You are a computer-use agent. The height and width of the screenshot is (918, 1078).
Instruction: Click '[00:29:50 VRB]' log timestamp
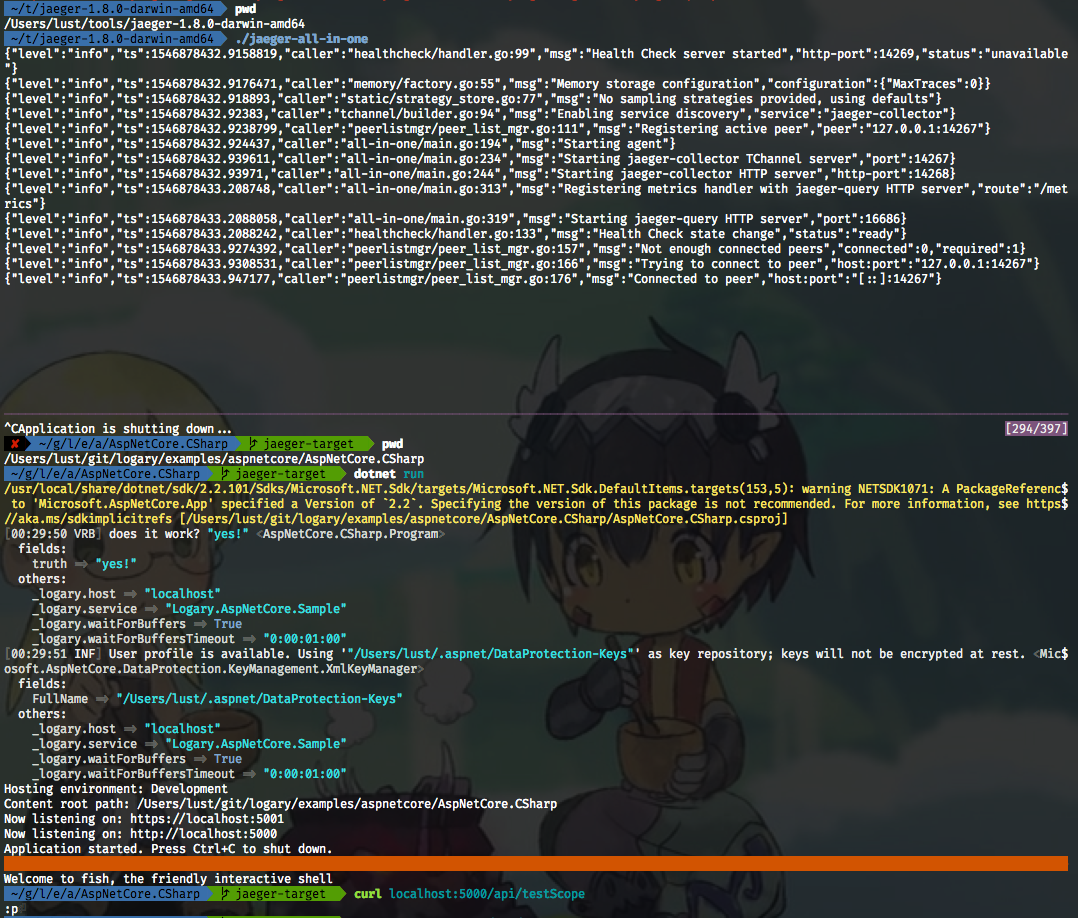click(53, 534)
